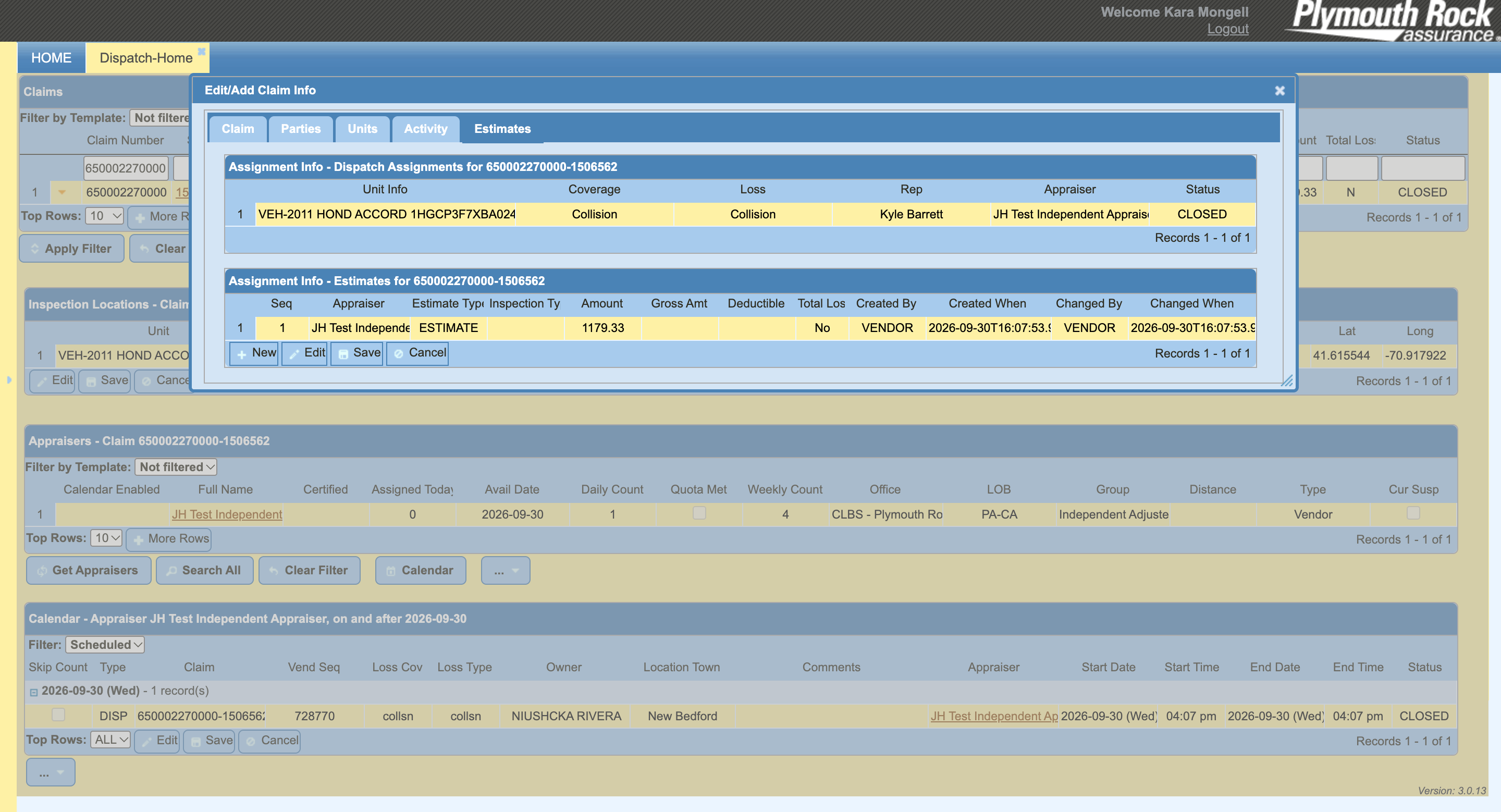
Task: Expand the collapsed left side panel arrow
Action: 9,380
